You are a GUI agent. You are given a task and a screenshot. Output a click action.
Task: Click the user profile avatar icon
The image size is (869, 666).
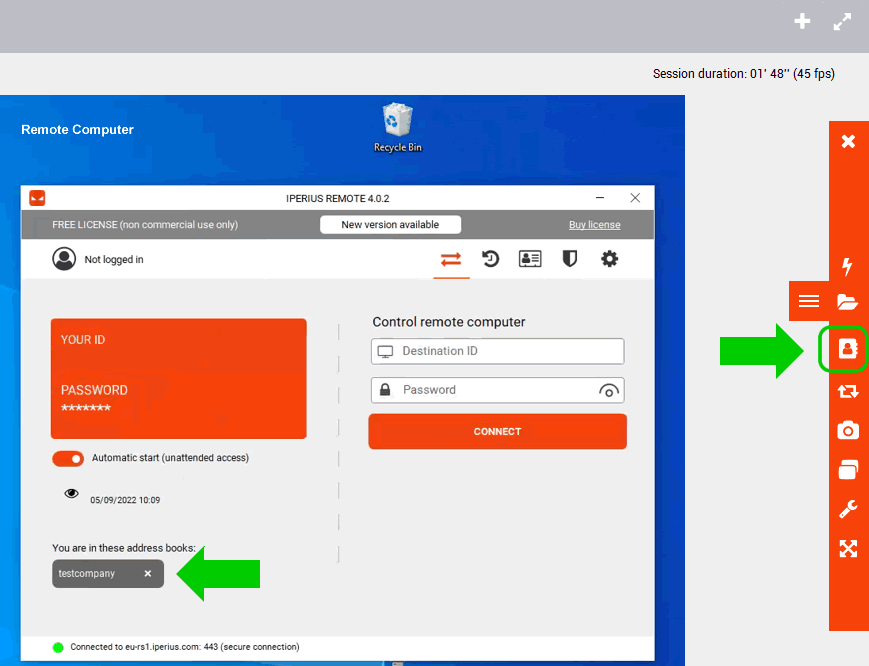[64, 259]
